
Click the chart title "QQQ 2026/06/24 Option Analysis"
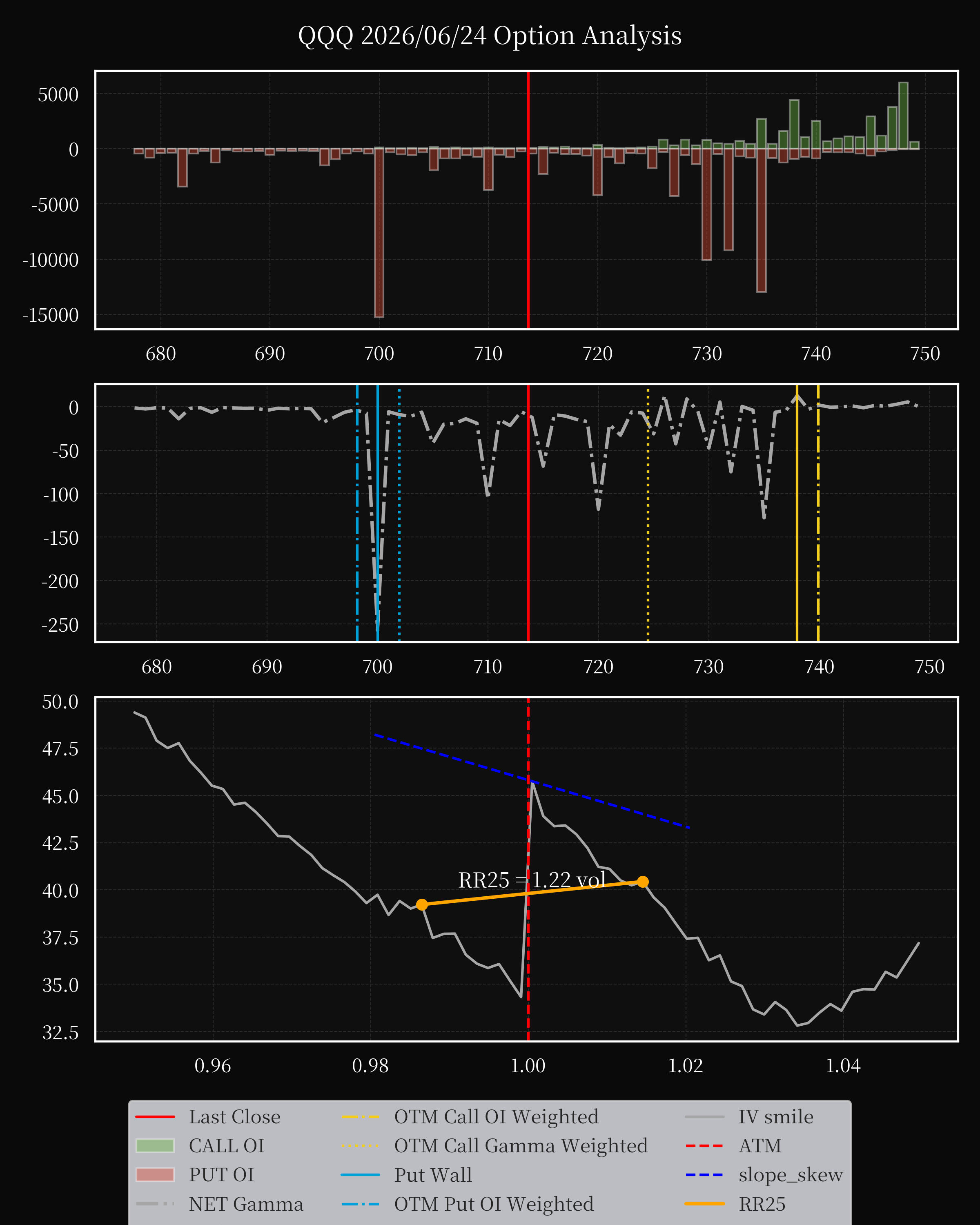(x=490, y=36)
